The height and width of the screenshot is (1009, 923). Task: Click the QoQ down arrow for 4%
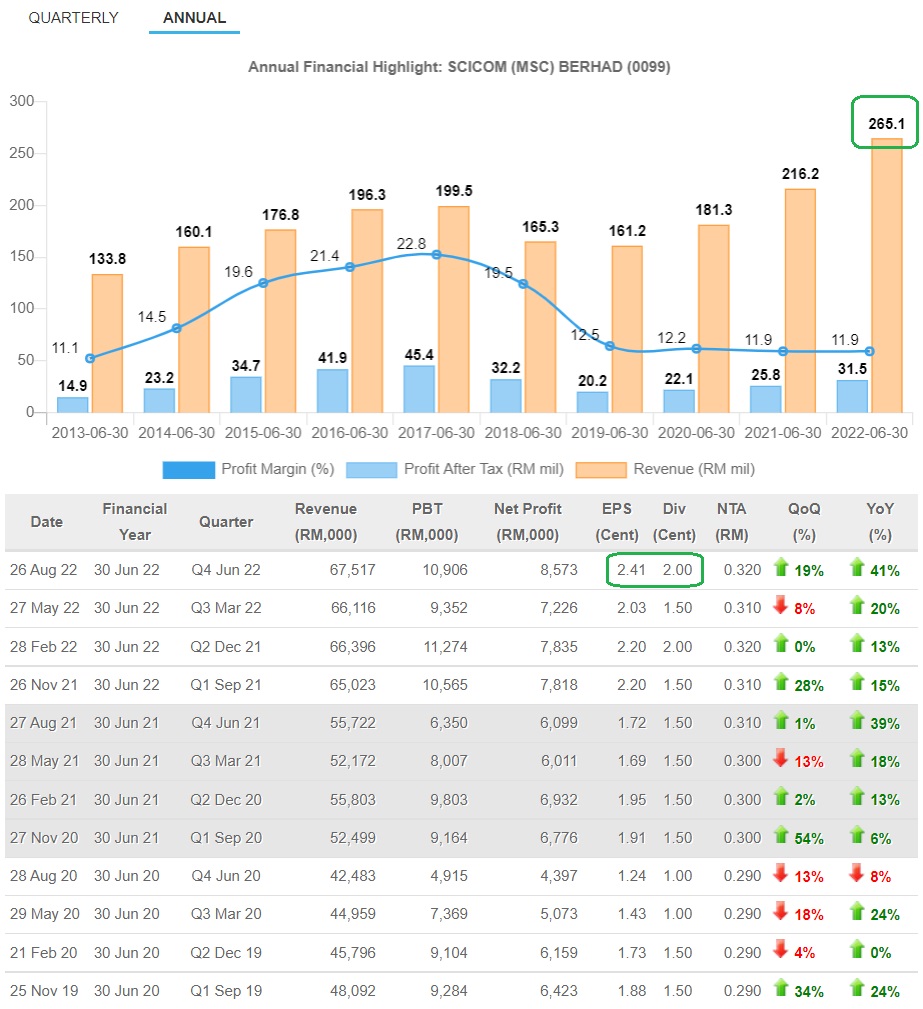(781, 949)
